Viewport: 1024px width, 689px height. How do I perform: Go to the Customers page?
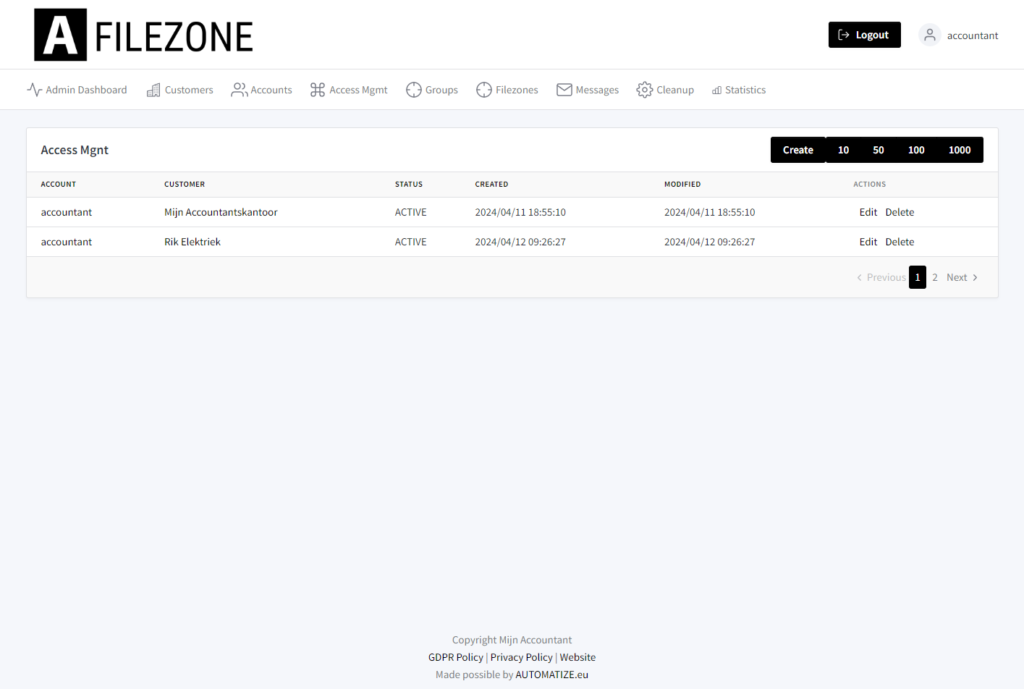(180, 89)
